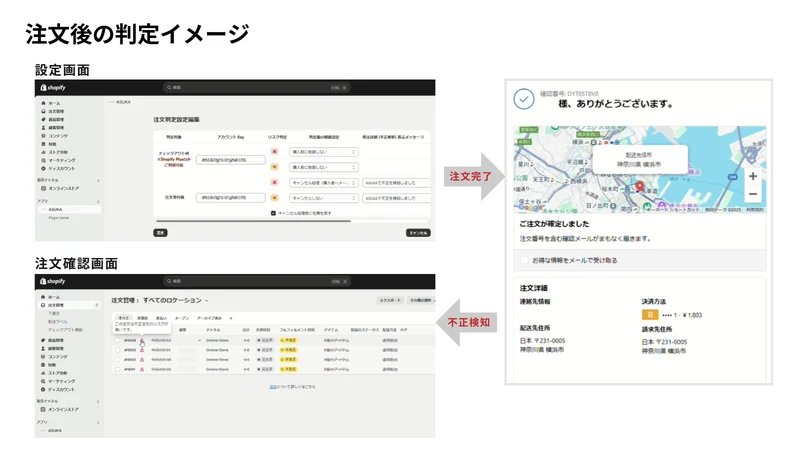Tick the checkbox for order #1002
Image resolution: width=800 pixels, height=450 pixels.
118,360
